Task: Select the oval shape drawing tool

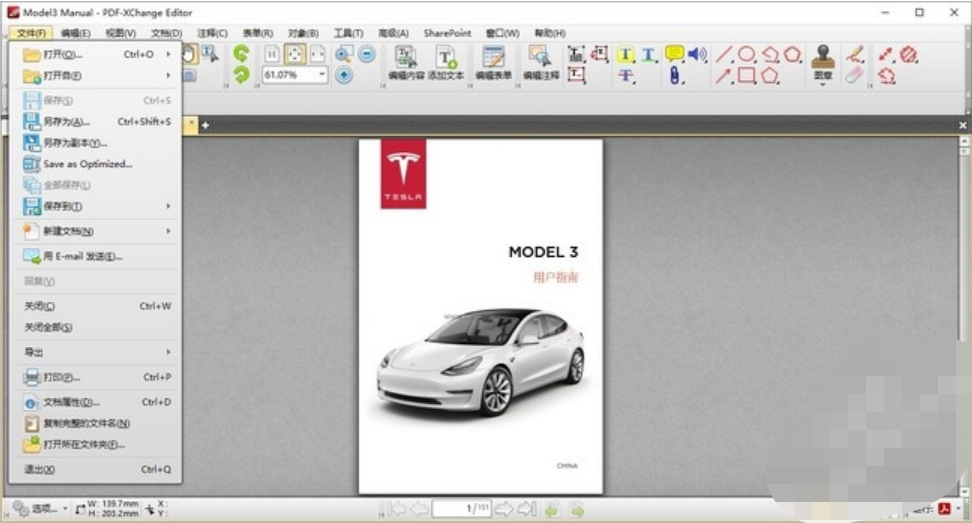Action: coord(747,54)
